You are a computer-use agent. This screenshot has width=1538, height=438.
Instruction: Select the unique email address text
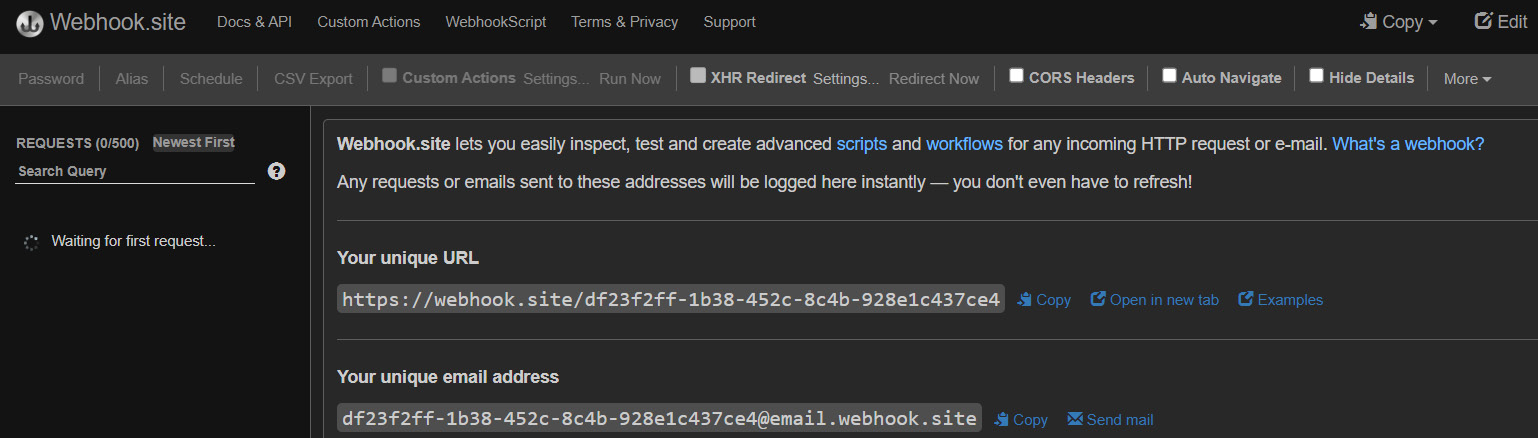tap(659, 419)
